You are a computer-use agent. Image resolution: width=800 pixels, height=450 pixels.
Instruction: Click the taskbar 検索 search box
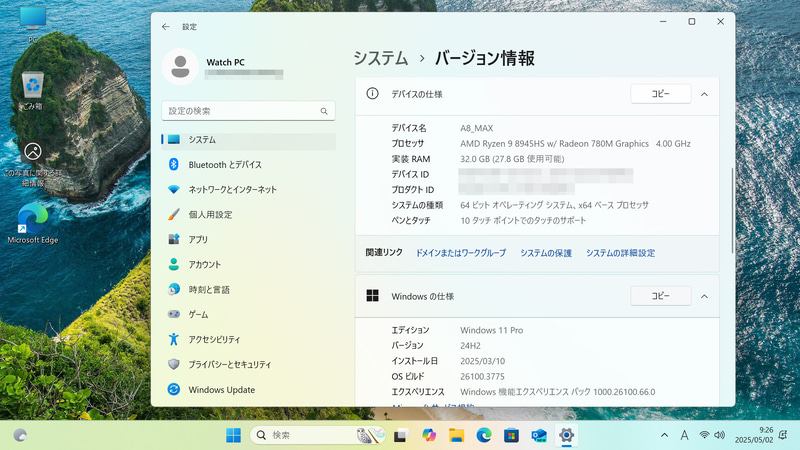(317, 435)
